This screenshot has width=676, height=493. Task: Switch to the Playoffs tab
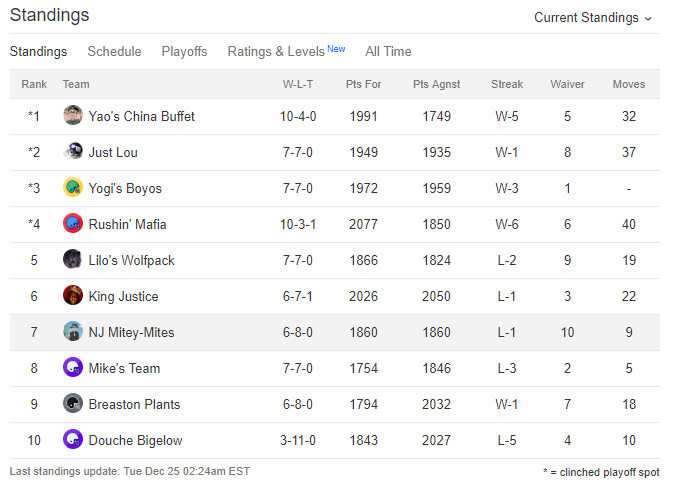[x=184, y=51]
